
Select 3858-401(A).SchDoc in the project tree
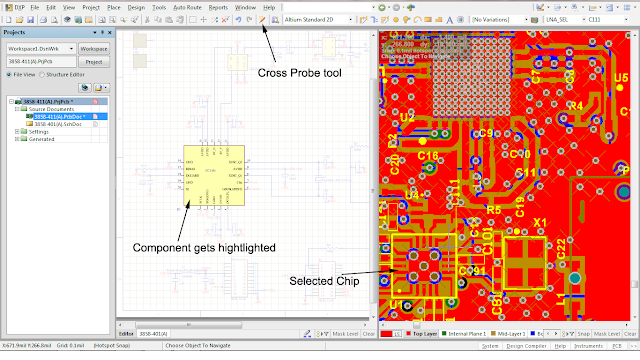point(58,124)
